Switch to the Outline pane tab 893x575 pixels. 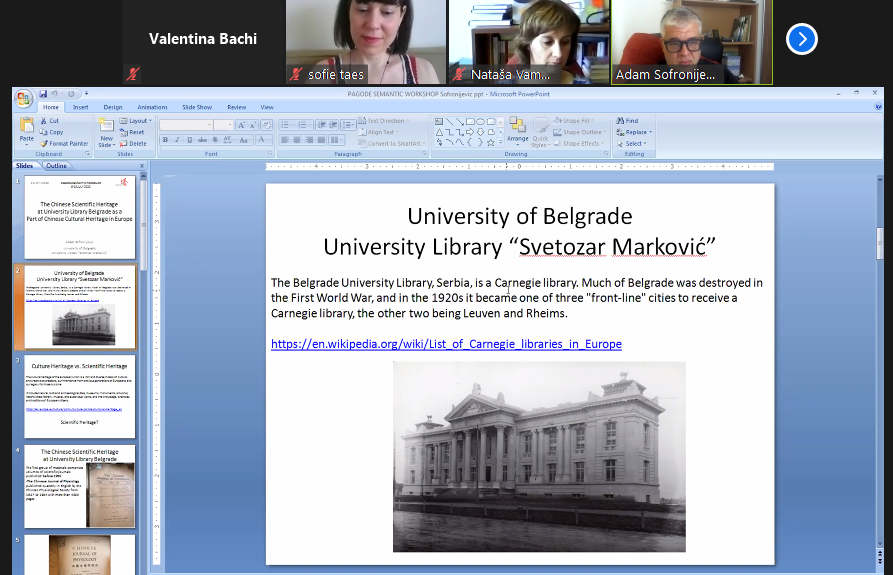pyautogui.click(x=56, y=166)
